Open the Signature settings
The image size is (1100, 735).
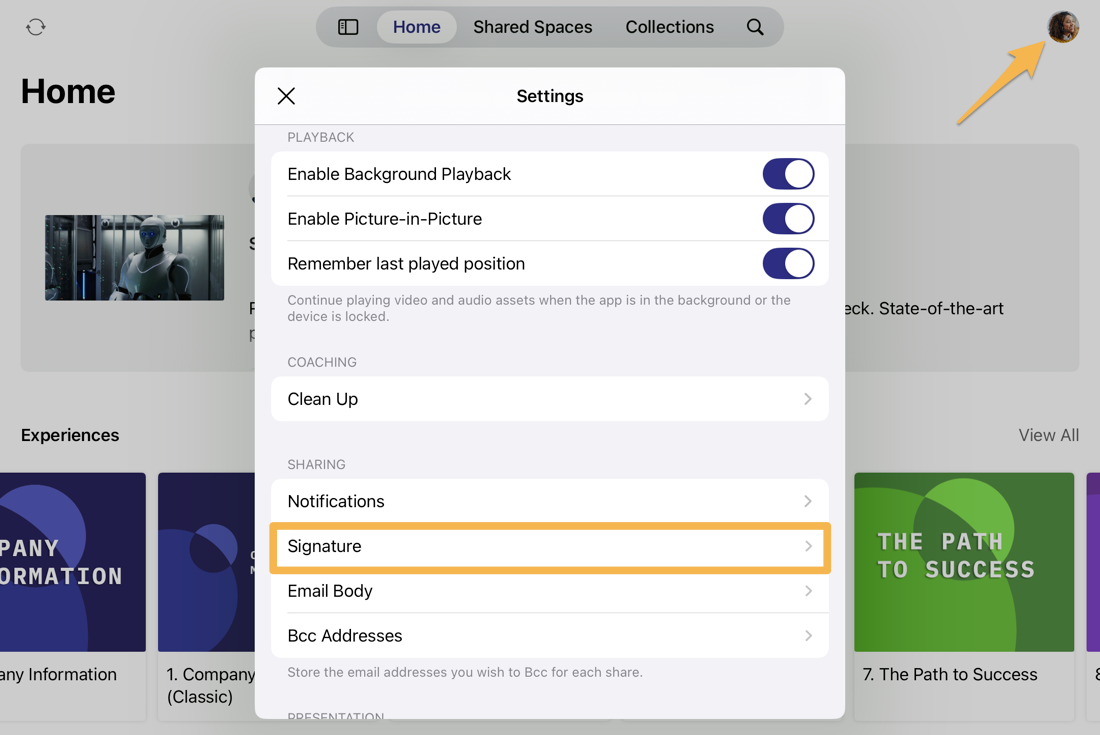pyautogui.click(x=549, y=548)
